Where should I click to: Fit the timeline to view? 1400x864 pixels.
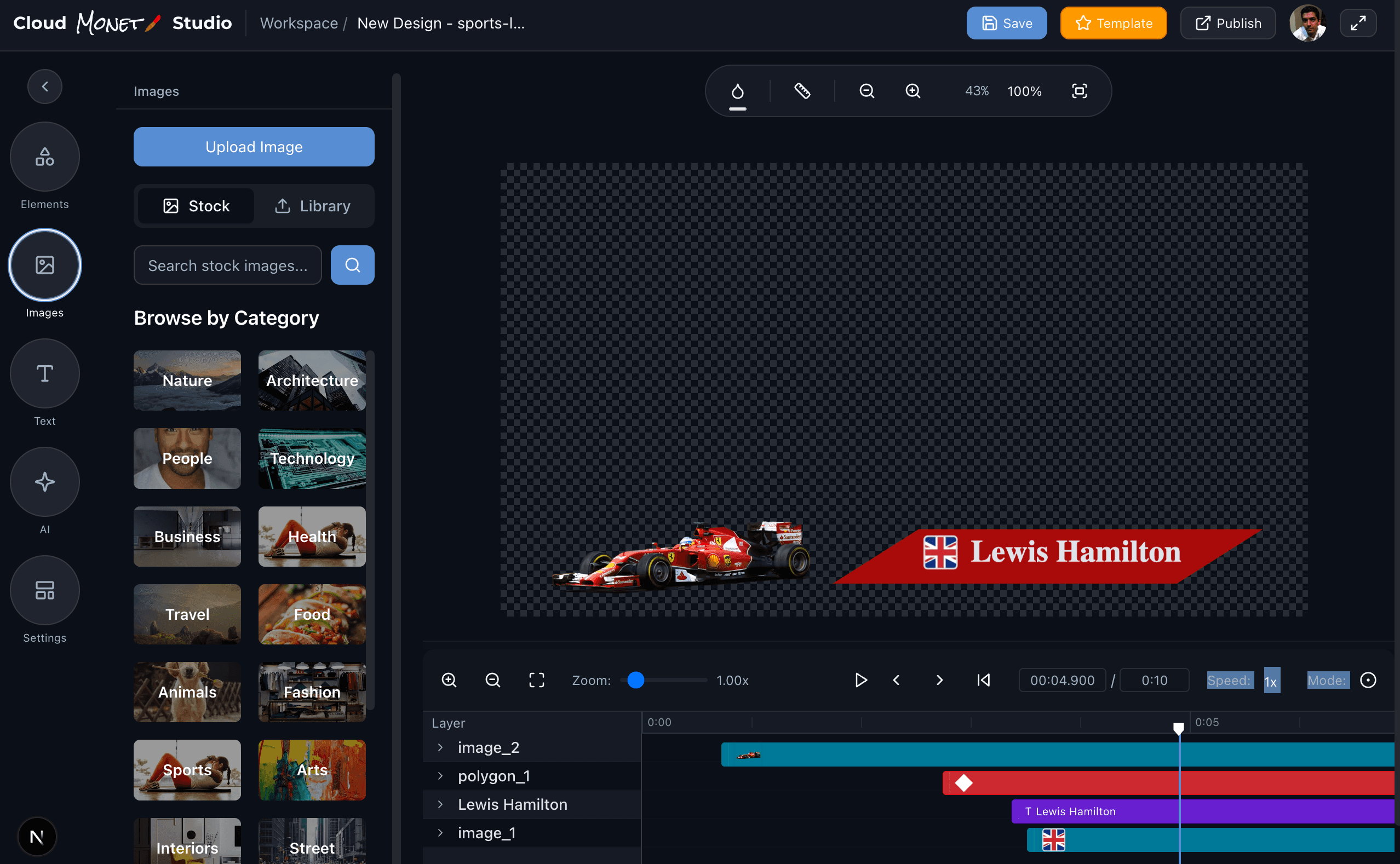(x=536, y=680)
